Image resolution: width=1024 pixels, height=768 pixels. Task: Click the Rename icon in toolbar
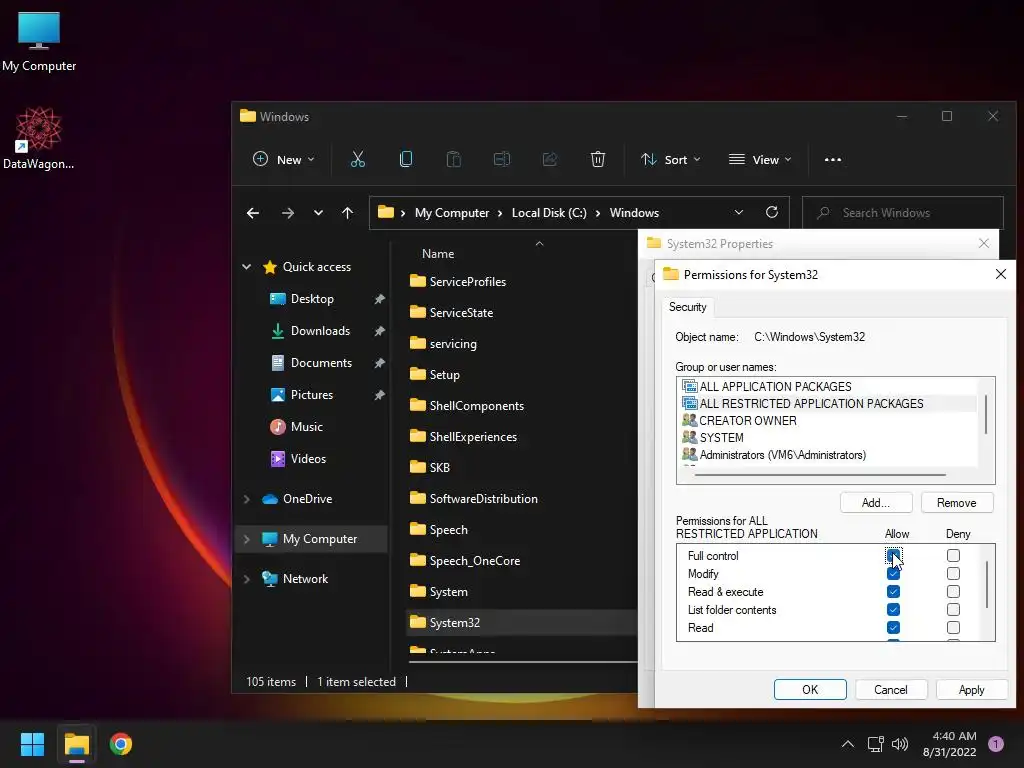(502, 159)
